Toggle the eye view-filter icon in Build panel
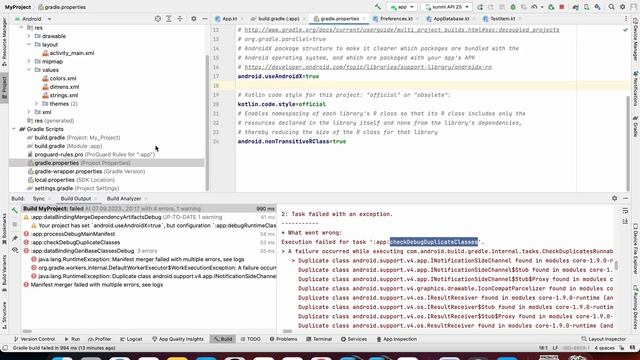640x360 pixels. 15,250
